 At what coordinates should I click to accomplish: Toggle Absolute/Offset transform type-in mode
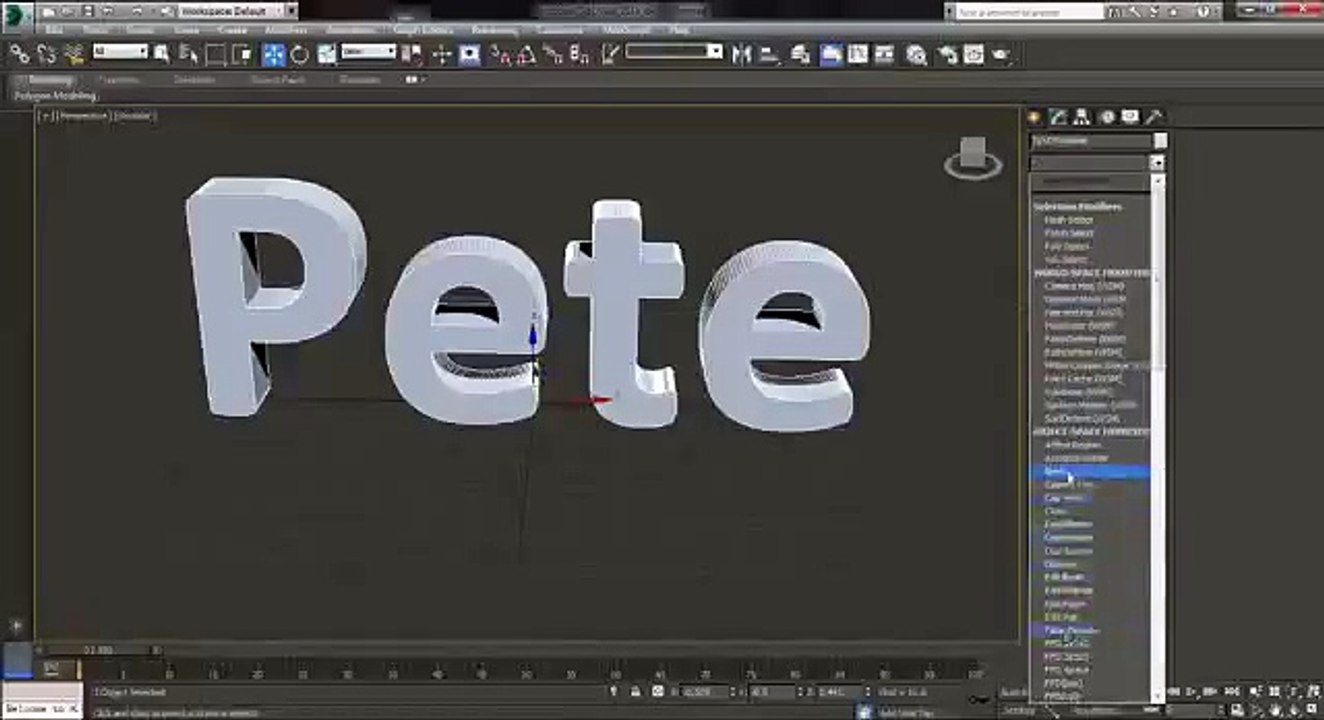659,691
